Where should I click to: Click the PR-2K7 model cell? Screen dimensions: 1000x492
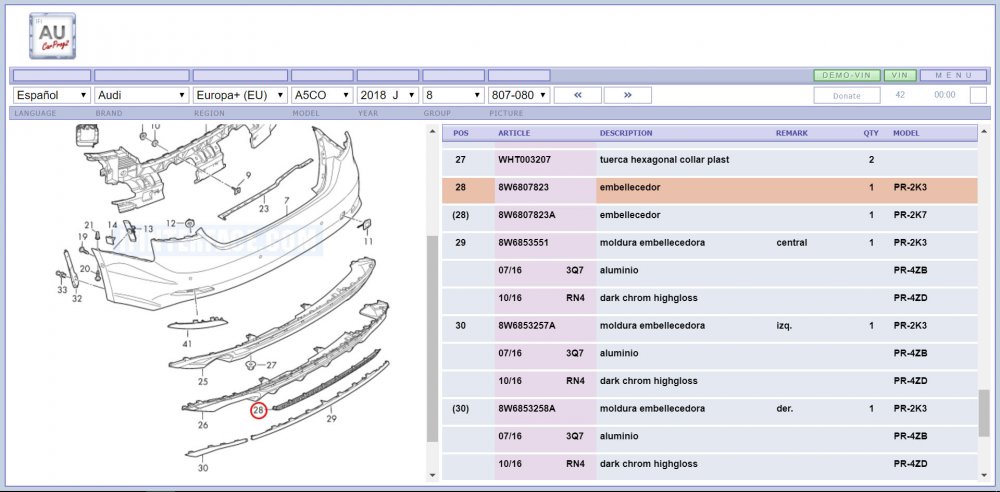coord(910,215)
